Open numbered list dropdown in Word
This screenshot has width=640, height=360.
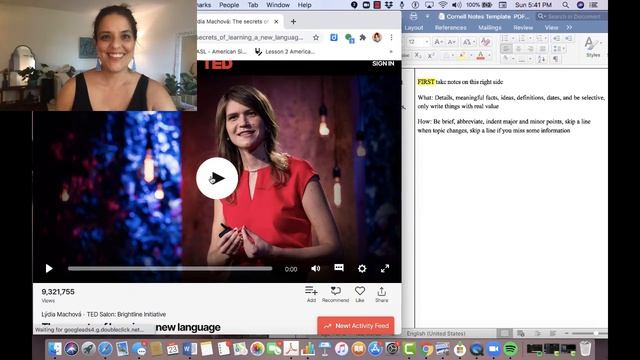[530, 38]
